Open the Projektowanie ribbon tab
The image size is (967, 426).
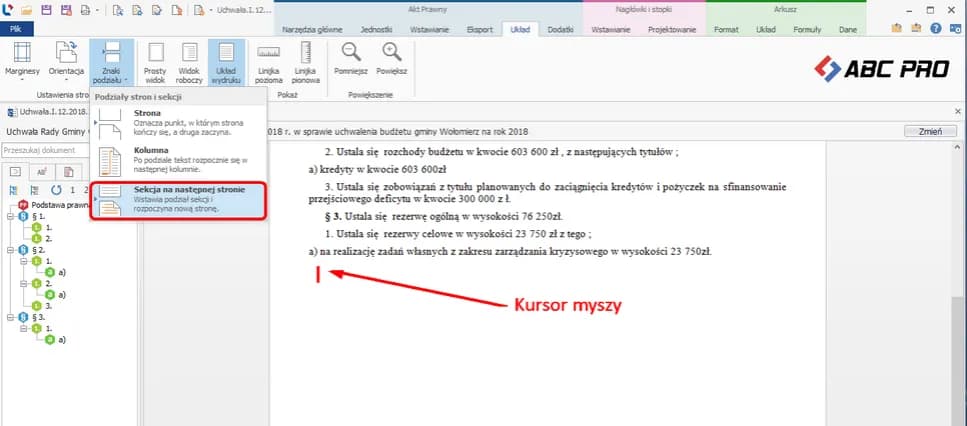point(672,30)
